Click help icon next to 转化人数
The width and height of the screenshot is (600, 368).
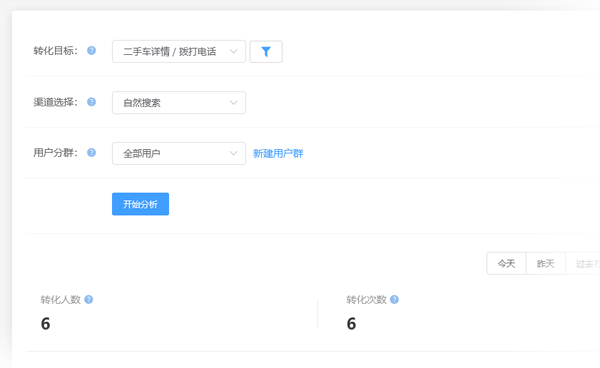88,300
